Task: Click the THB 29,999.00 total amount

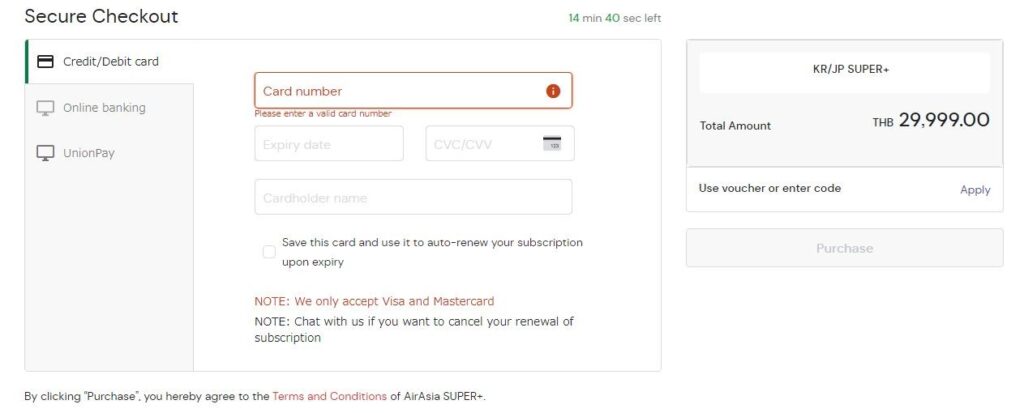Action: coord(931,121)
